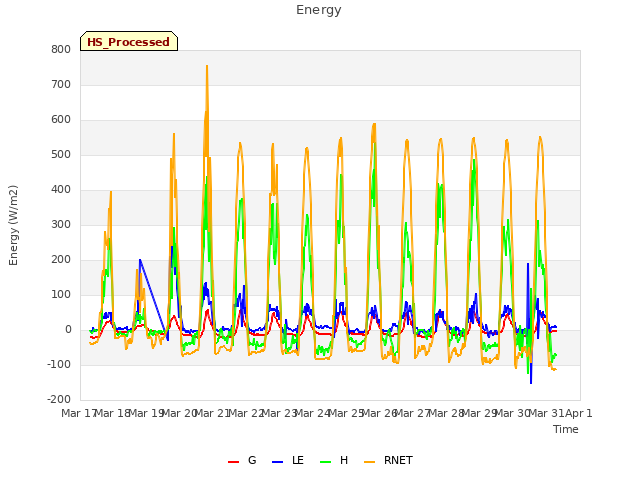The width and height of the screenshot is (640, 480).
Task: Toggle the LE series legend entry
Action: pyautogui.click(x=288, y=460)
